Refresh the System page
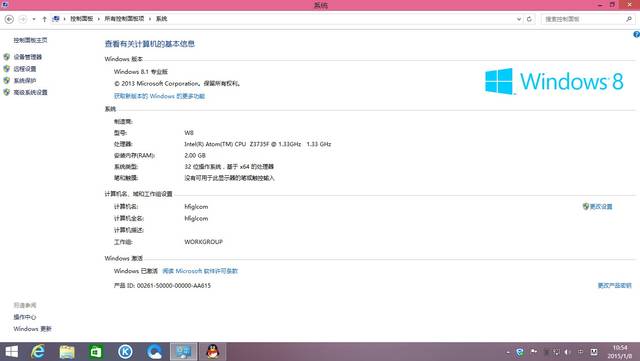This screenshot has width=640, height=361. tap(529, 19)
